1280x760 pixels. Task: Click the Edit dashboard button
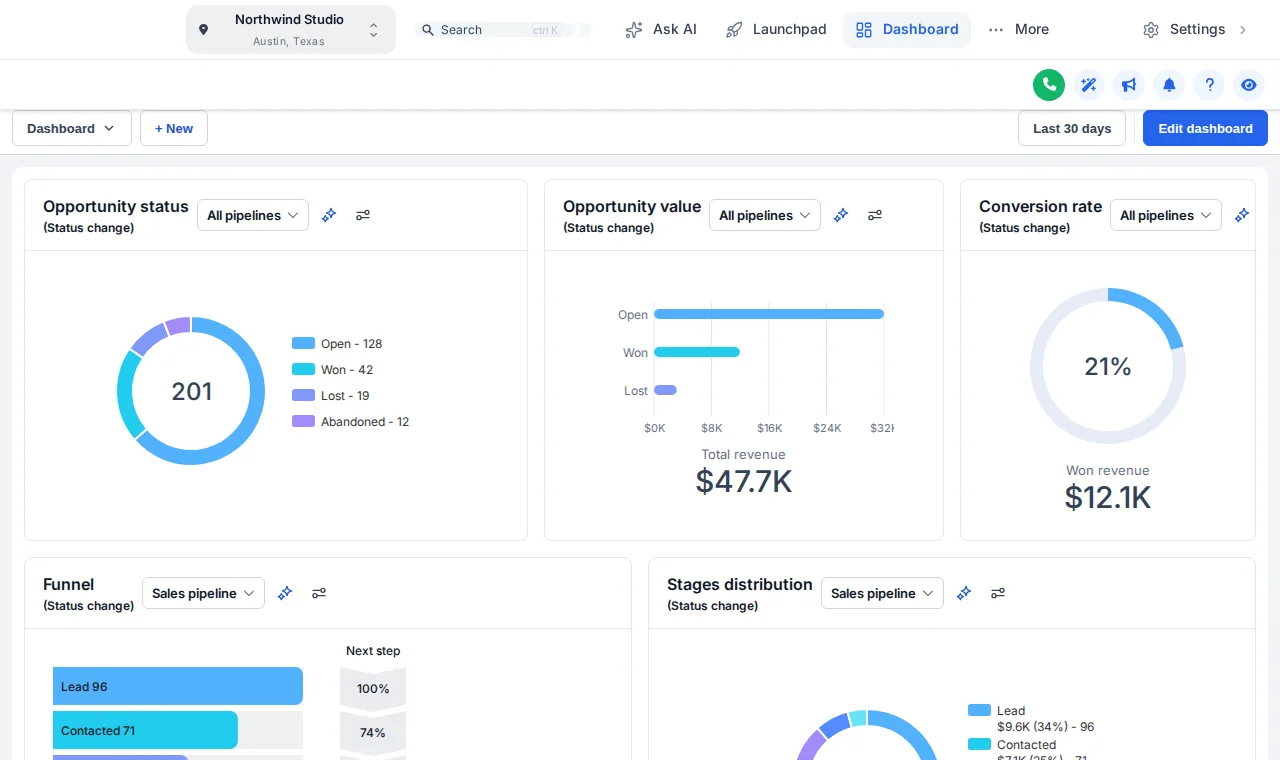[1205, 128]
